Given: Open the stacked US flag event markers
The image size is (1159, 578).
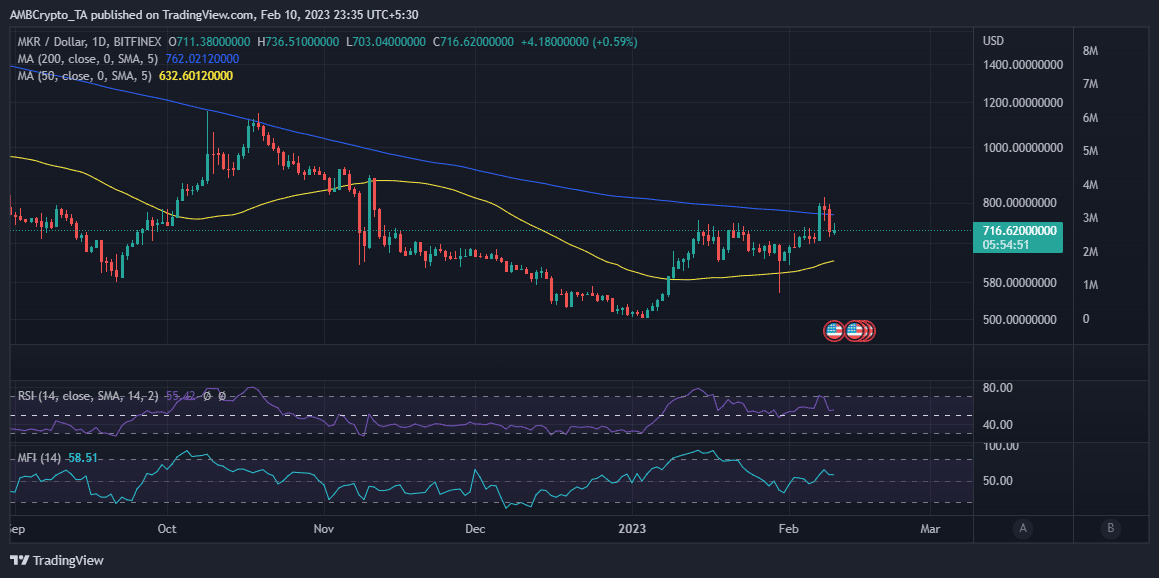Looking at the screenshot, I should pyautogui.click(x=861, y=331).
